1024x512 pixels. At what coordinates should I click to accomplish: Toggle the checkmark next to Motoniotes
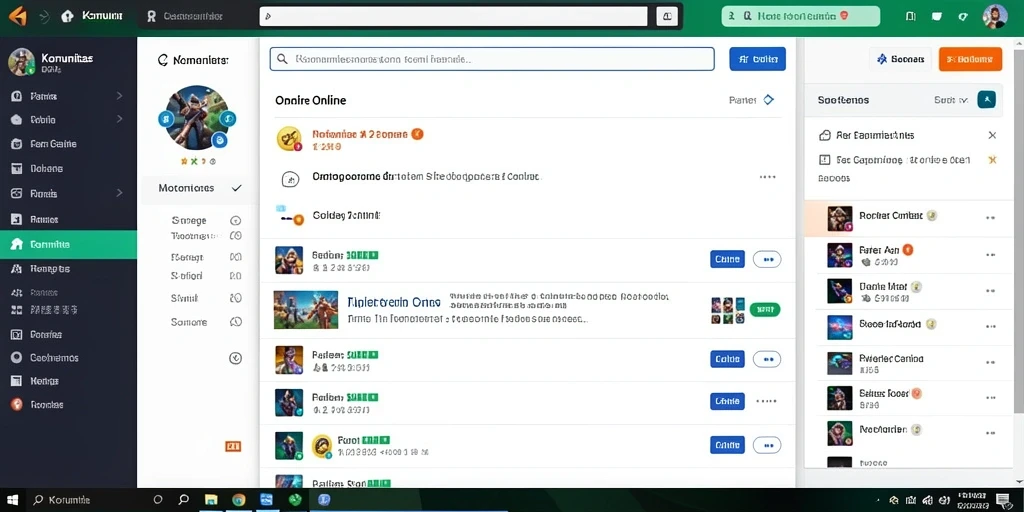coord(236,188)
